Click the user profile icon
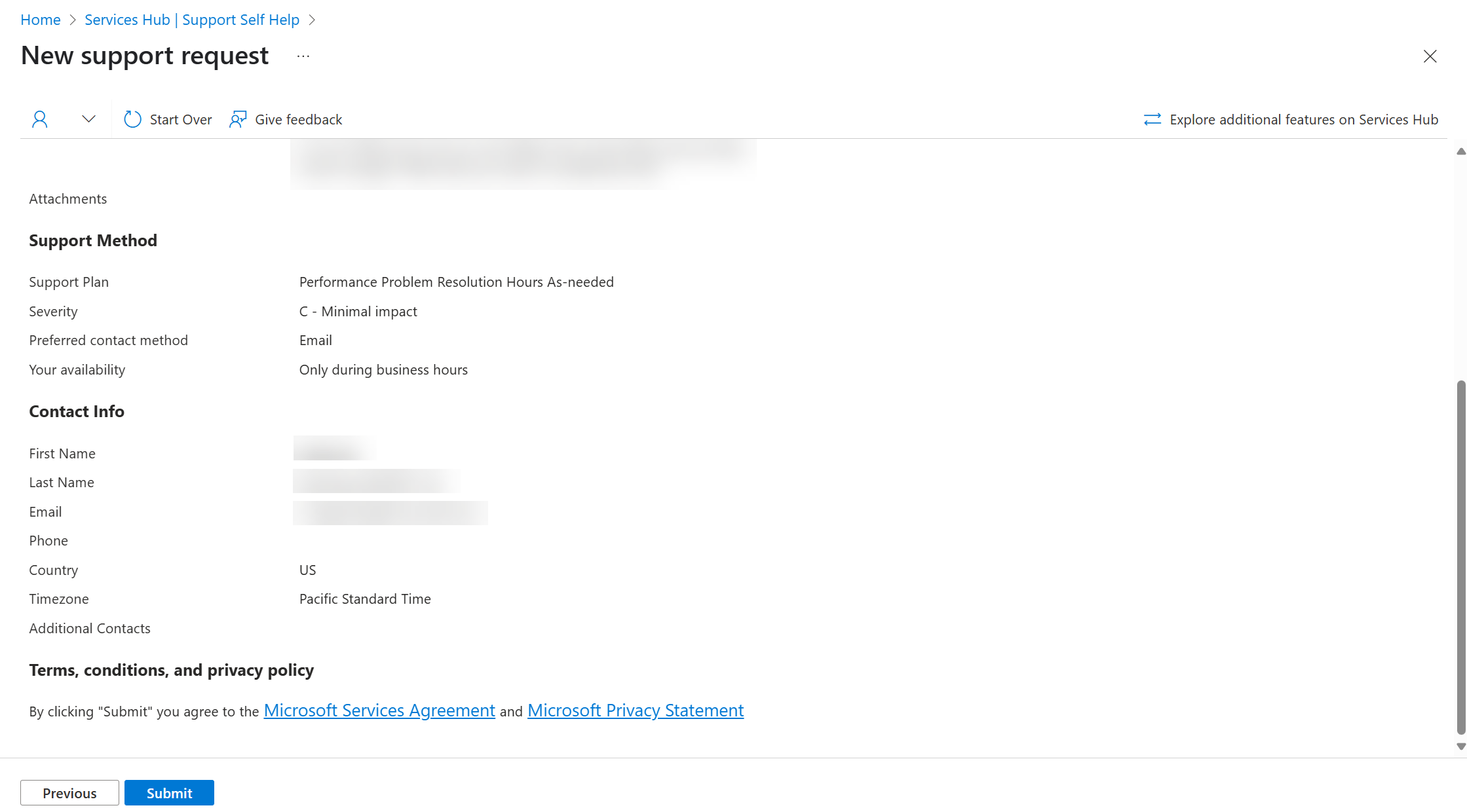The image size is (1467, 812). tap(40, 118)
